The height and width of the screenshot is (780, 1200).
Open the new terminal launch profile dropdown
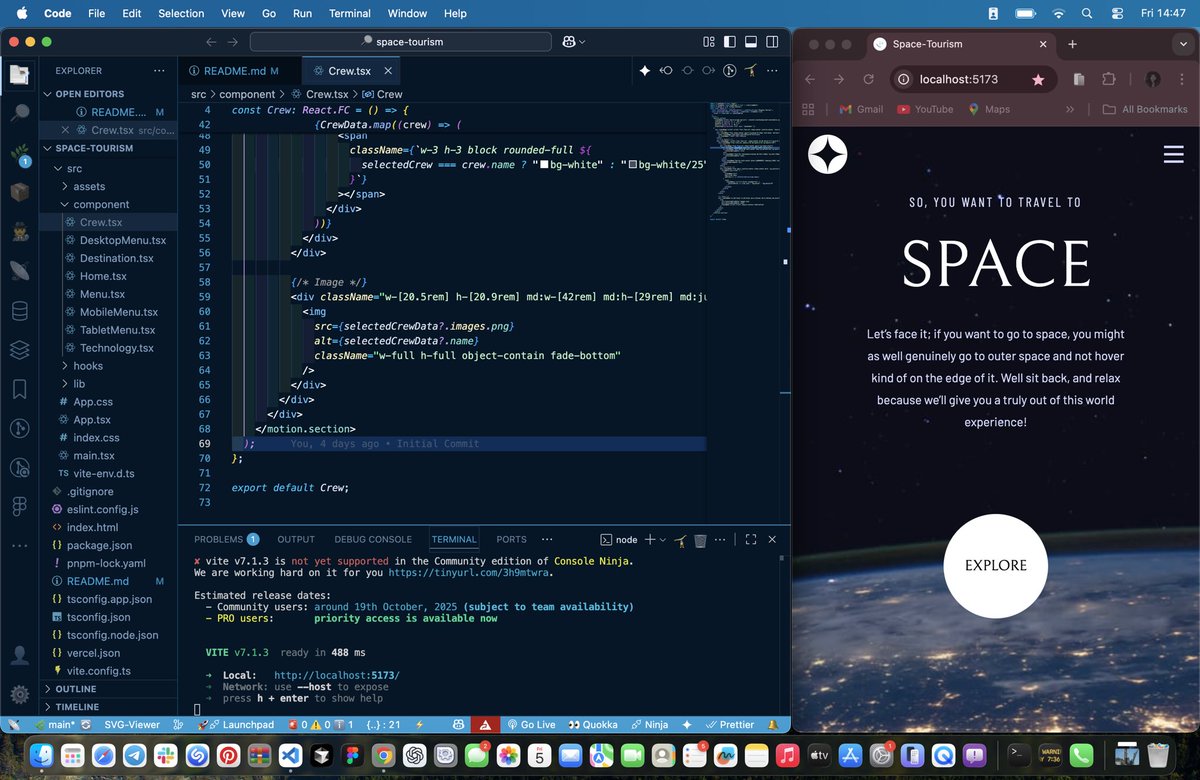pyautogui.click(x=663, y=539)
